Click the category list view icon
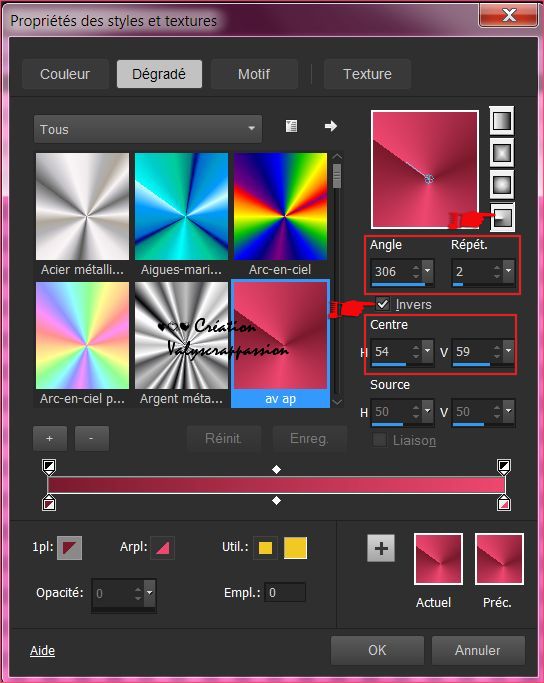This screenshot has width=544, height=683. (x=291, y=126)
